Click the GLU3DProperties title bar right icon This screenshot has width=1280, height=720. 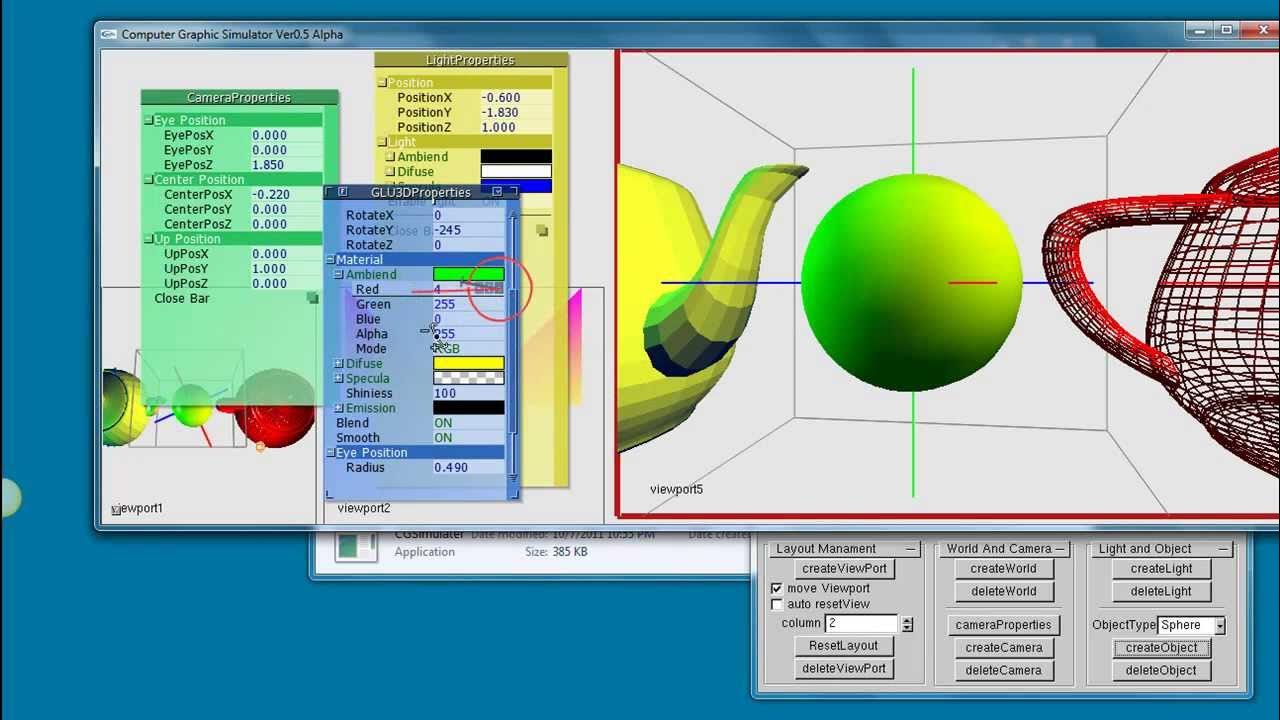point(497,191)
